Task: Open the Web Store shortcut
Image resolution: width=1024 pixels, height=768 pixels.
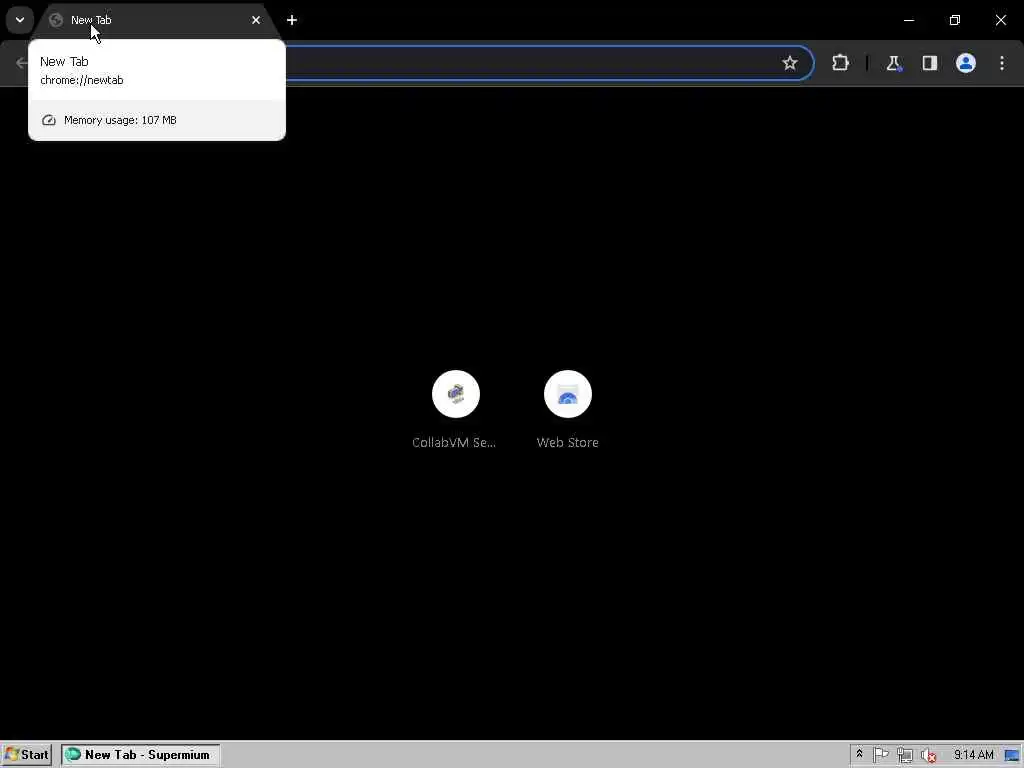Action: [568, 409]
